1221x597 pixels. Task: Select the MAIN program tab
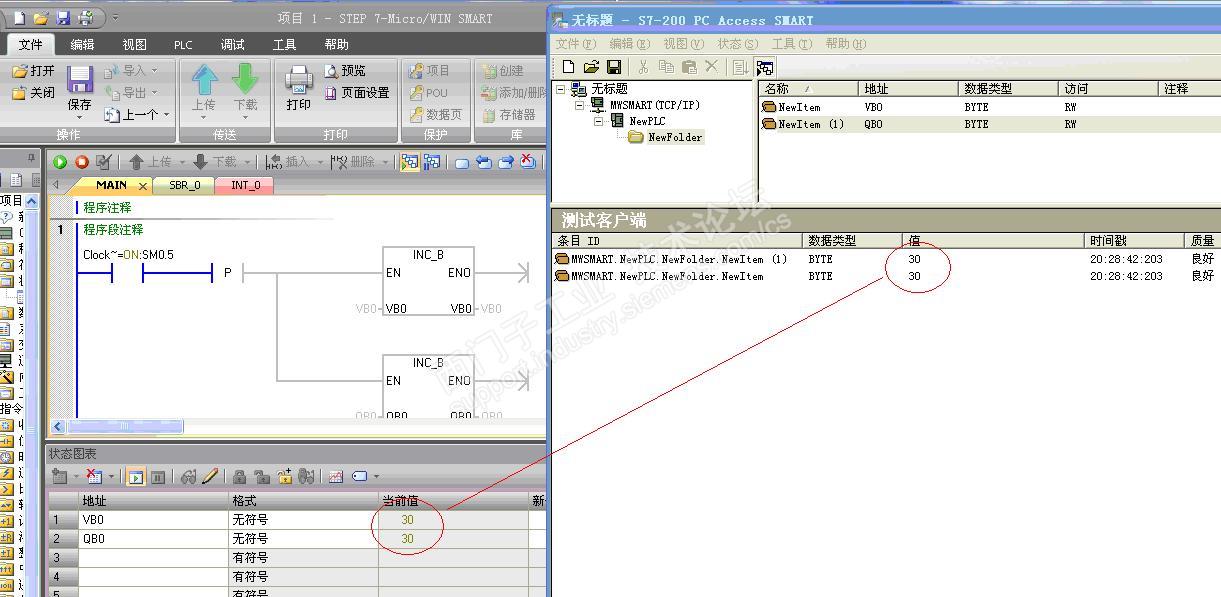coord(111,185)
